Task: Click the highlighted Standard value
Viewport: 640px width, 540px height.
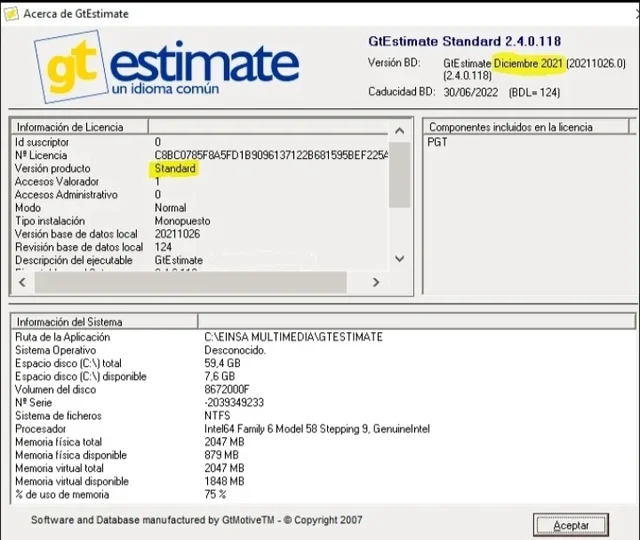Action: [x=175, y=168]
